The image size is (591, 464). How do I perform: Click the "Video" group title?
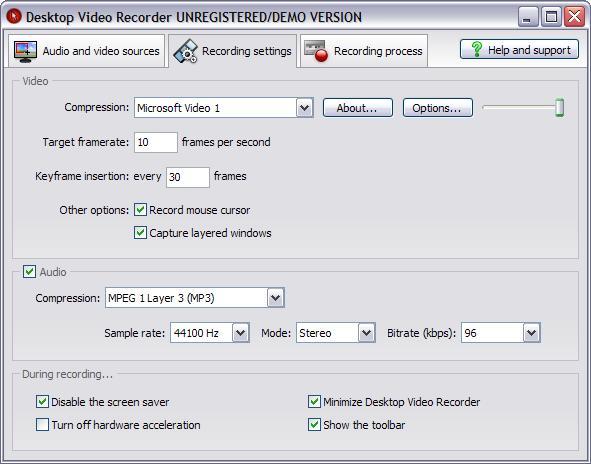pyautogui.click(x=35, y=81)
